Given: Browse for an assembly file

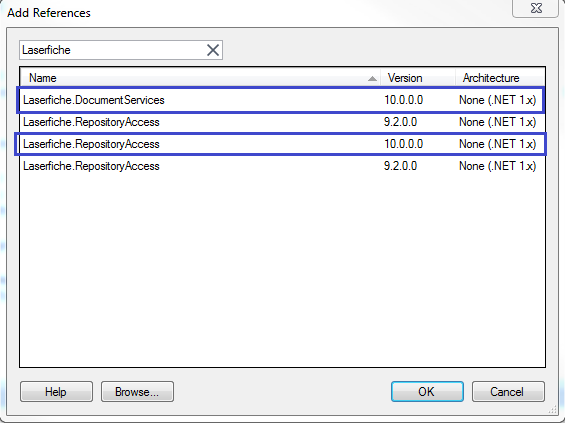Looking at the screenshot, I should pos(137,392).
